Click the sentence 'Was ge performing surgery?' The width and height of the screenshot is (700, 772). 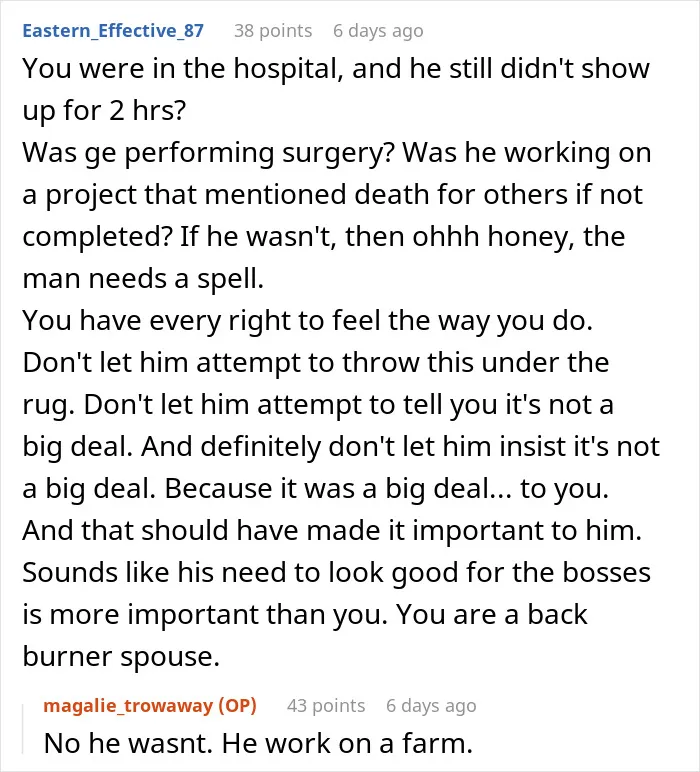pos(209,153)
